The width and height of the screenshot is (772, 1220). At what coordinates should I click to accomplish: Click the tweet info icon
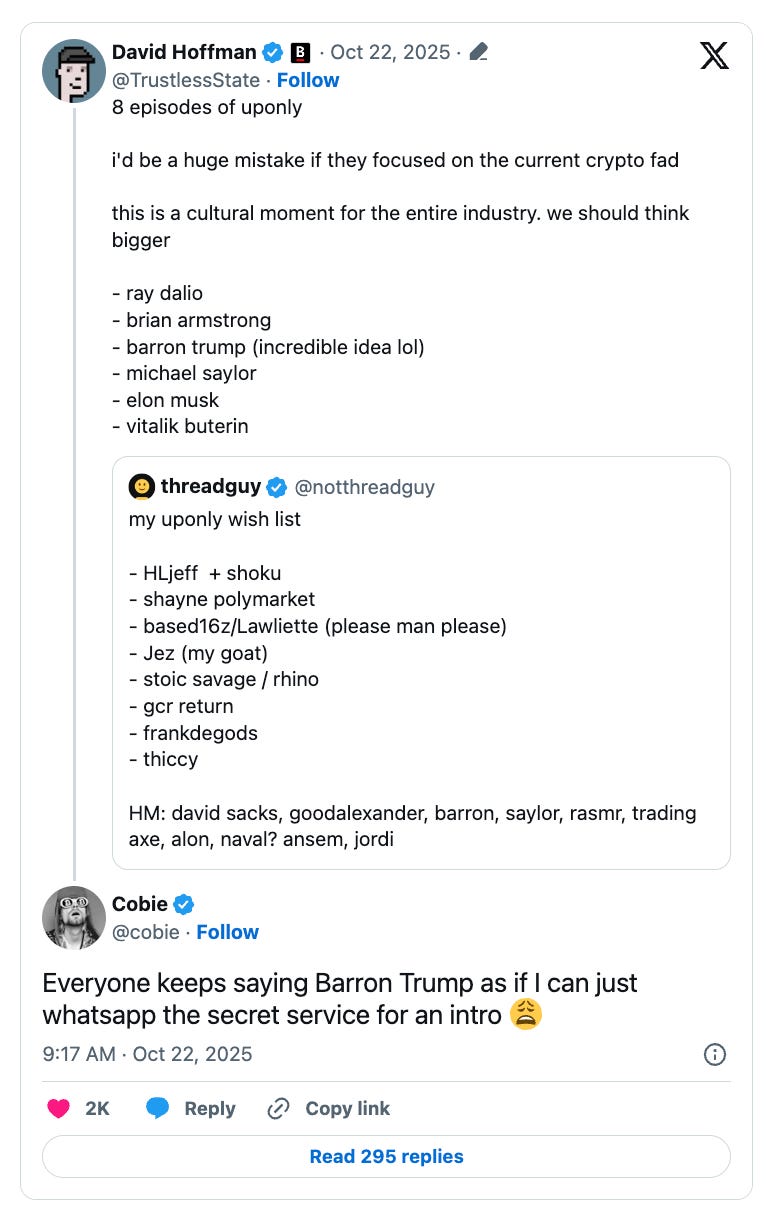click(x=714, y=1053)
